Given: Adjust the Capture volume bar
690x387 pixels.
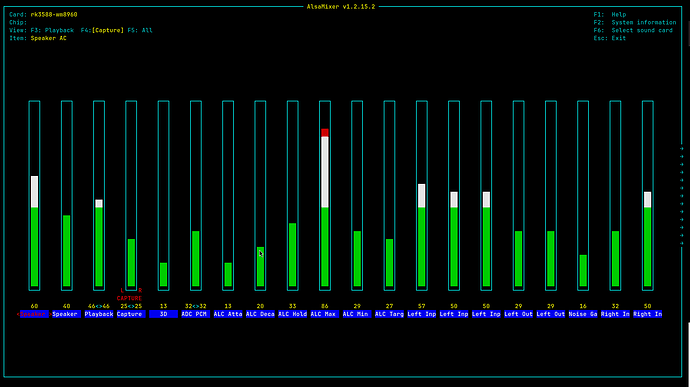Looking at the screenshot, I should pos(131,195).
